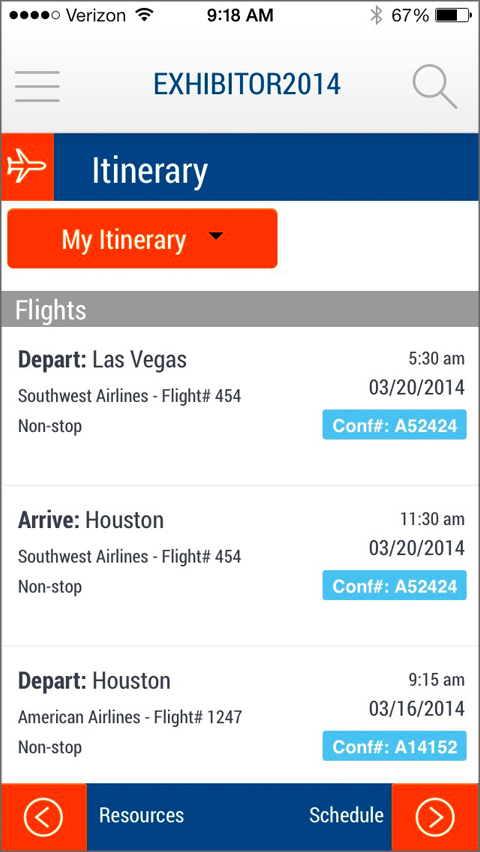This screenshot has height=852, width=480.
Task: Go back with left arrow circle
Action: click(x=43, y=816)
